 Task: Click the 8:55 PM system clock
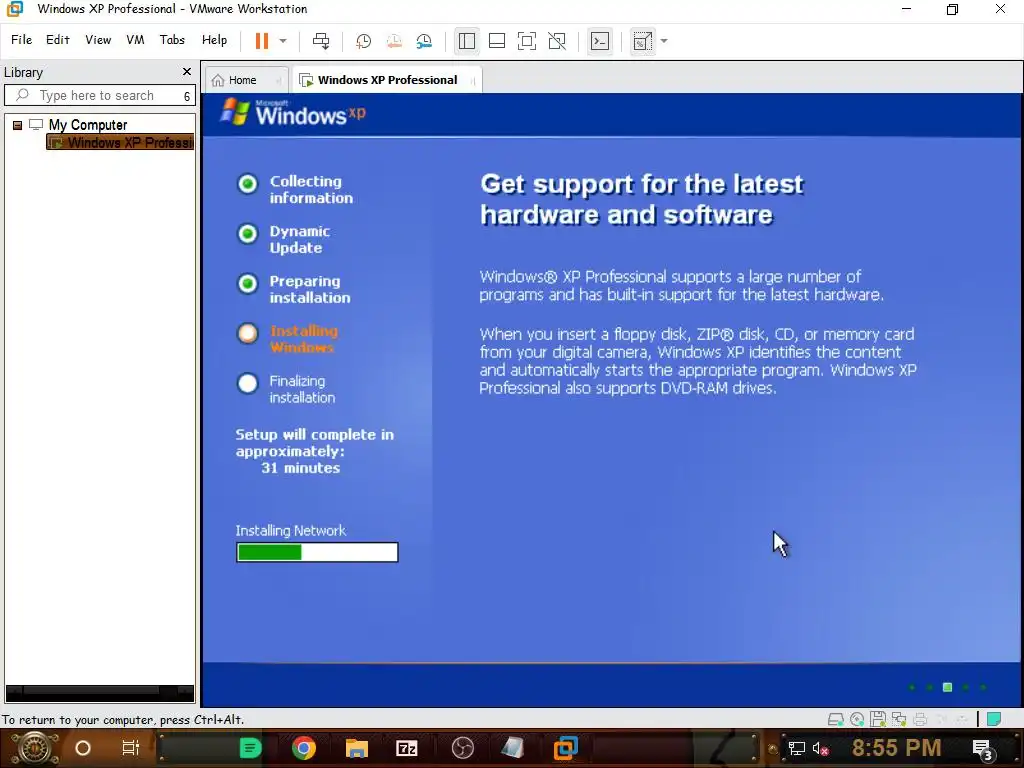click(x=896, y=748)
